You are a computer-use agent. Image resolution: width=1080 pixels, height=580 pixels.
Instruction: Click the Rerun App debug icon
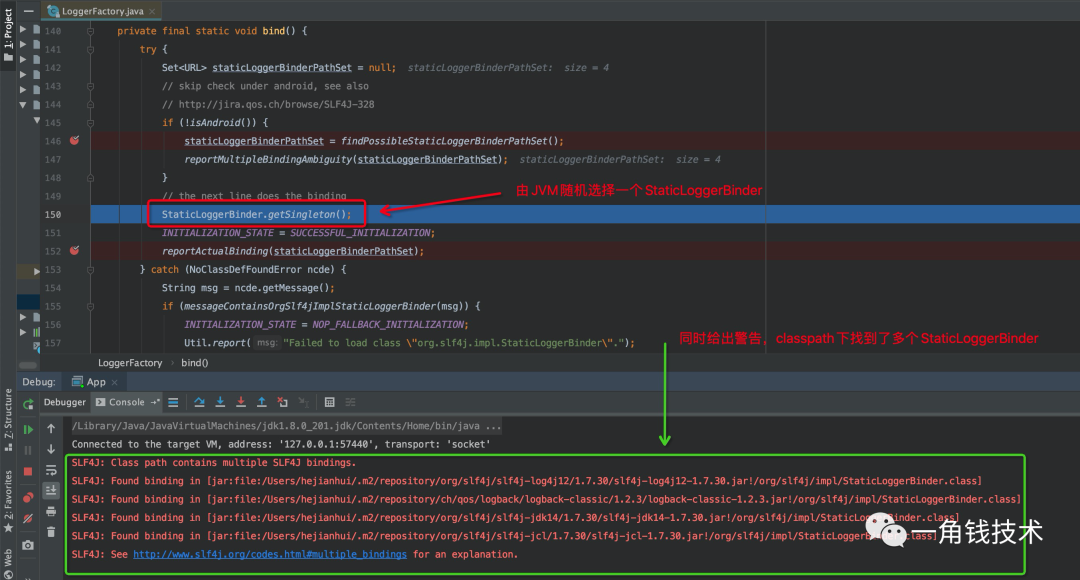tap(28, 404)
